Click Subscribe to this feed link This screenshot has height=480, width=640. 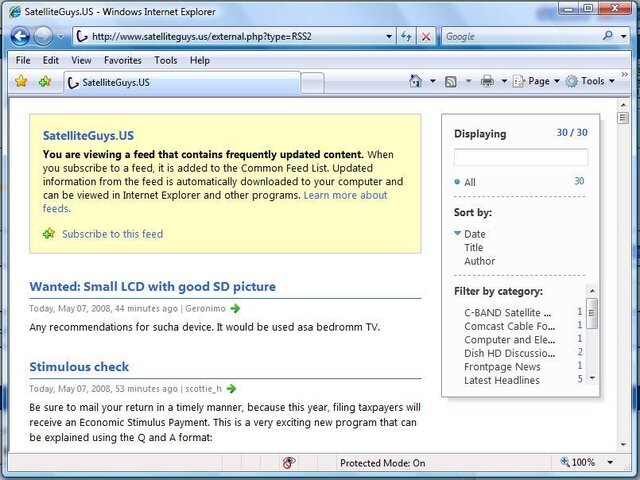tap(112, 234)
